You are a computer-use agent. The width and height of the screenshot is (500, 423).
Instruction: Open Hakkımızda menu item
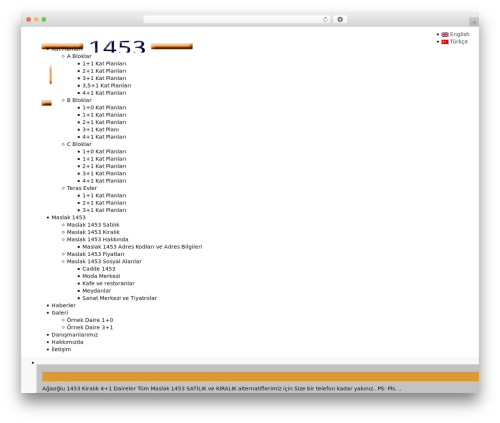(x=67, y=342)
